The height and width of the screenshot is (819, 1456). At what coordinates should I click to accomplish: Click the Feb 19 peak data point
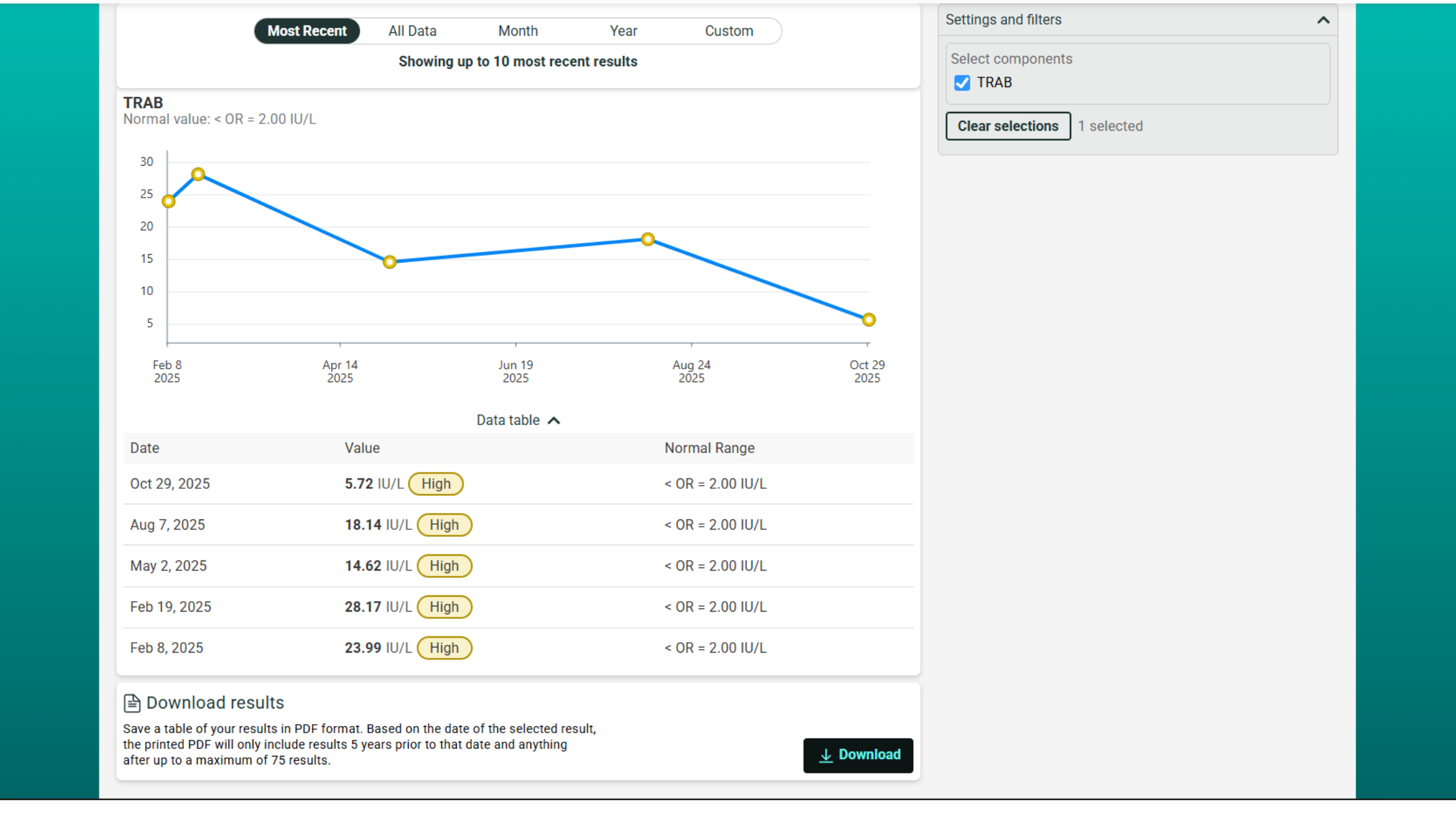(198, 174)
